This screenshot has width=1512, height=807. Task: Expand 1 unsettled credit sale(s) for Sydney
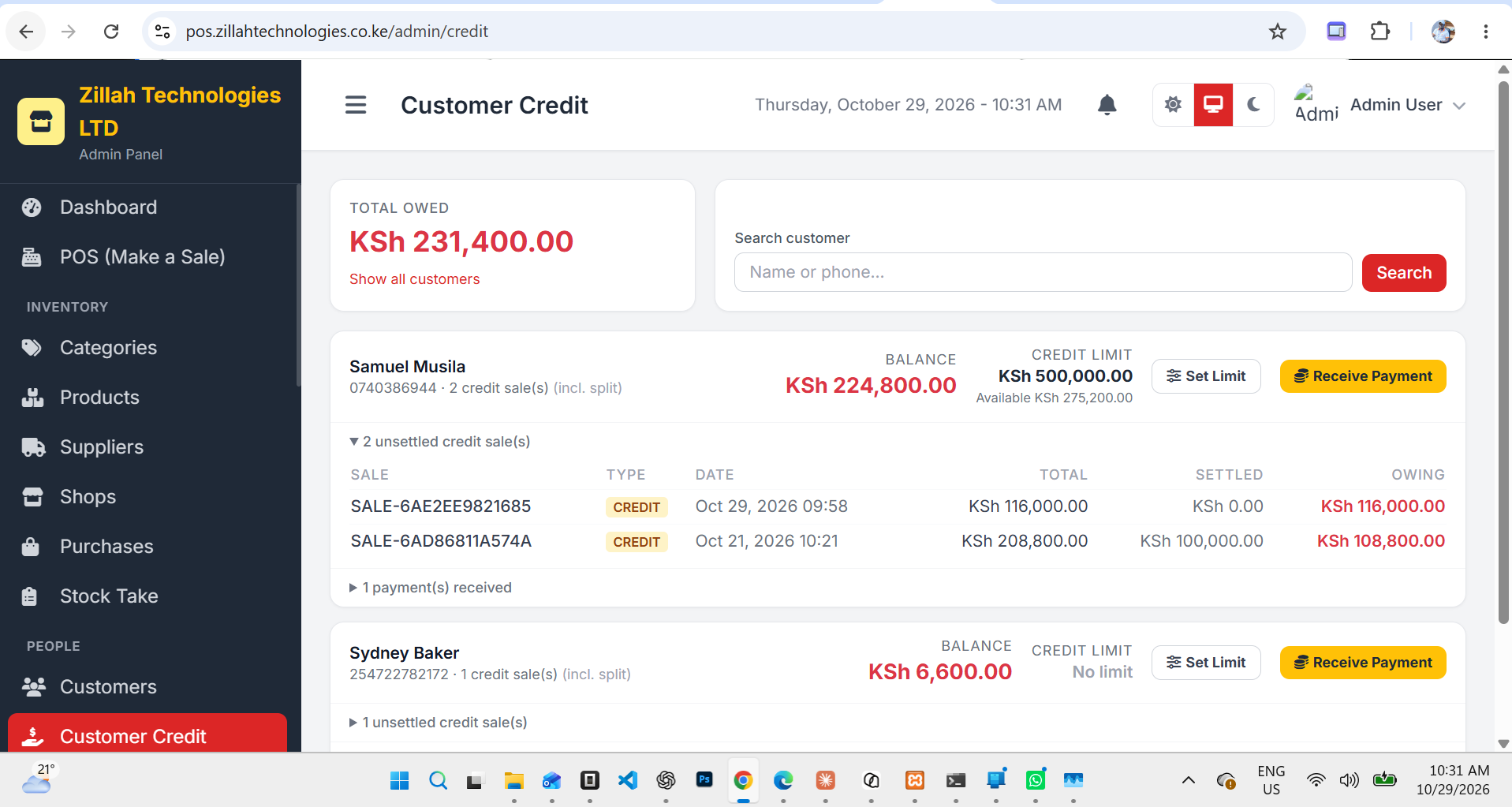pyautogui.click(x=439, y=723)
